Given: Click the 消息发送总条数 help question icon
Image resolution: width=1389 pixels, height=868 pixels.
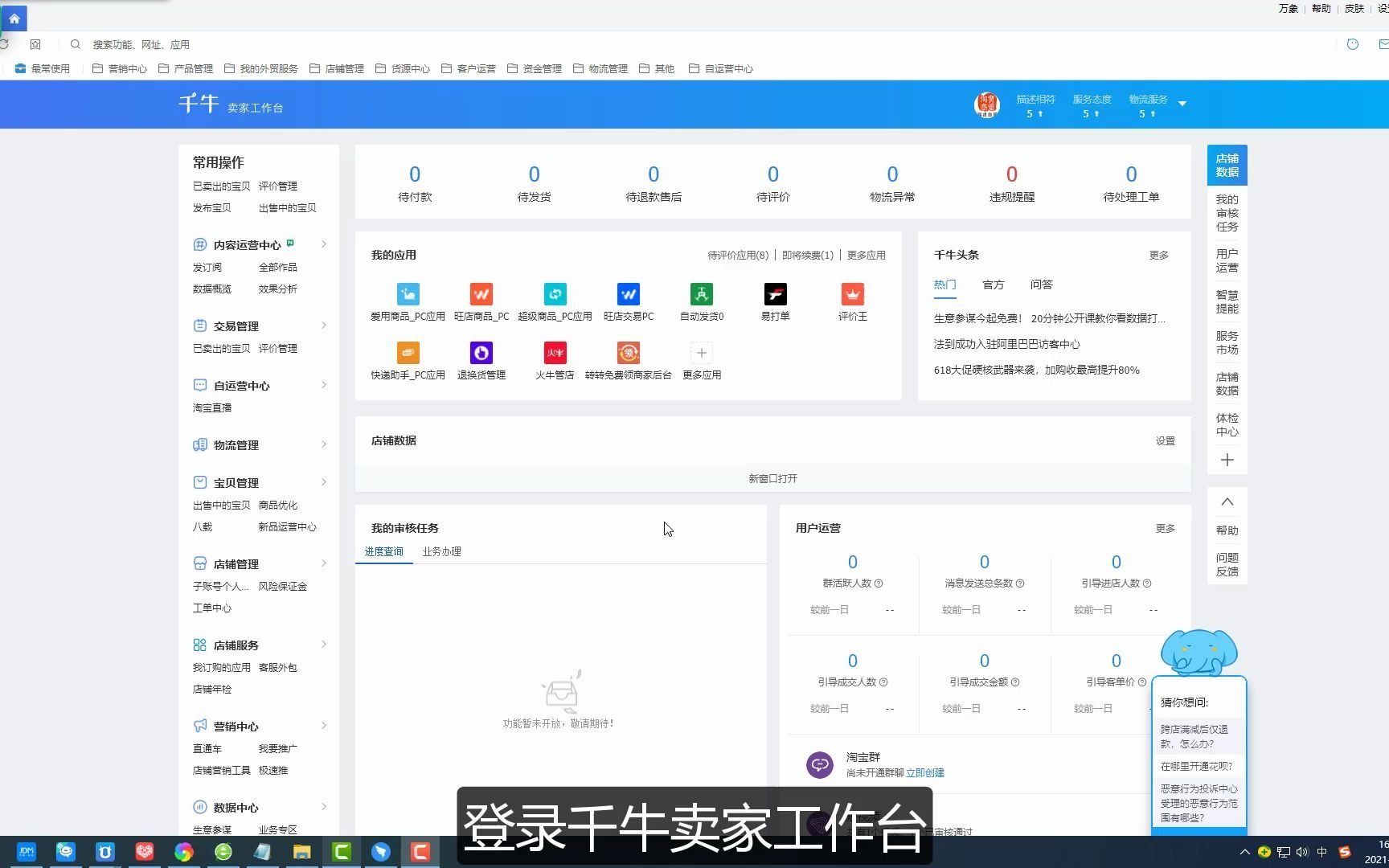Looking at the screenshot, I should [x=1020, y=583].
